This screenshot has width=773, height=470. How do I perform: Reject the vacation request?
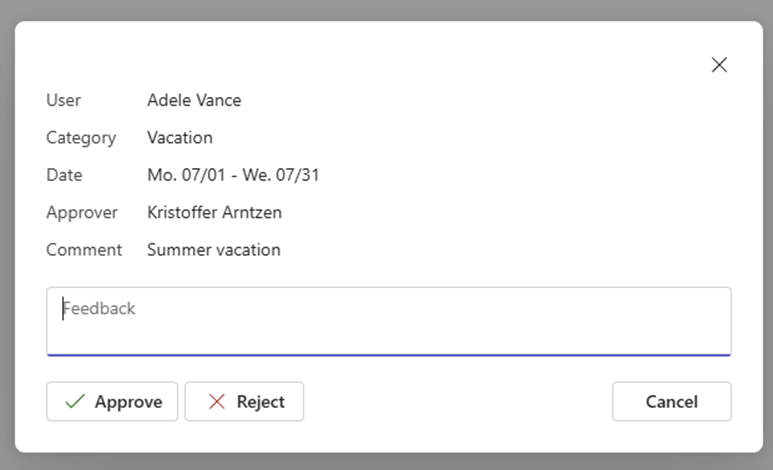(244, 402)
